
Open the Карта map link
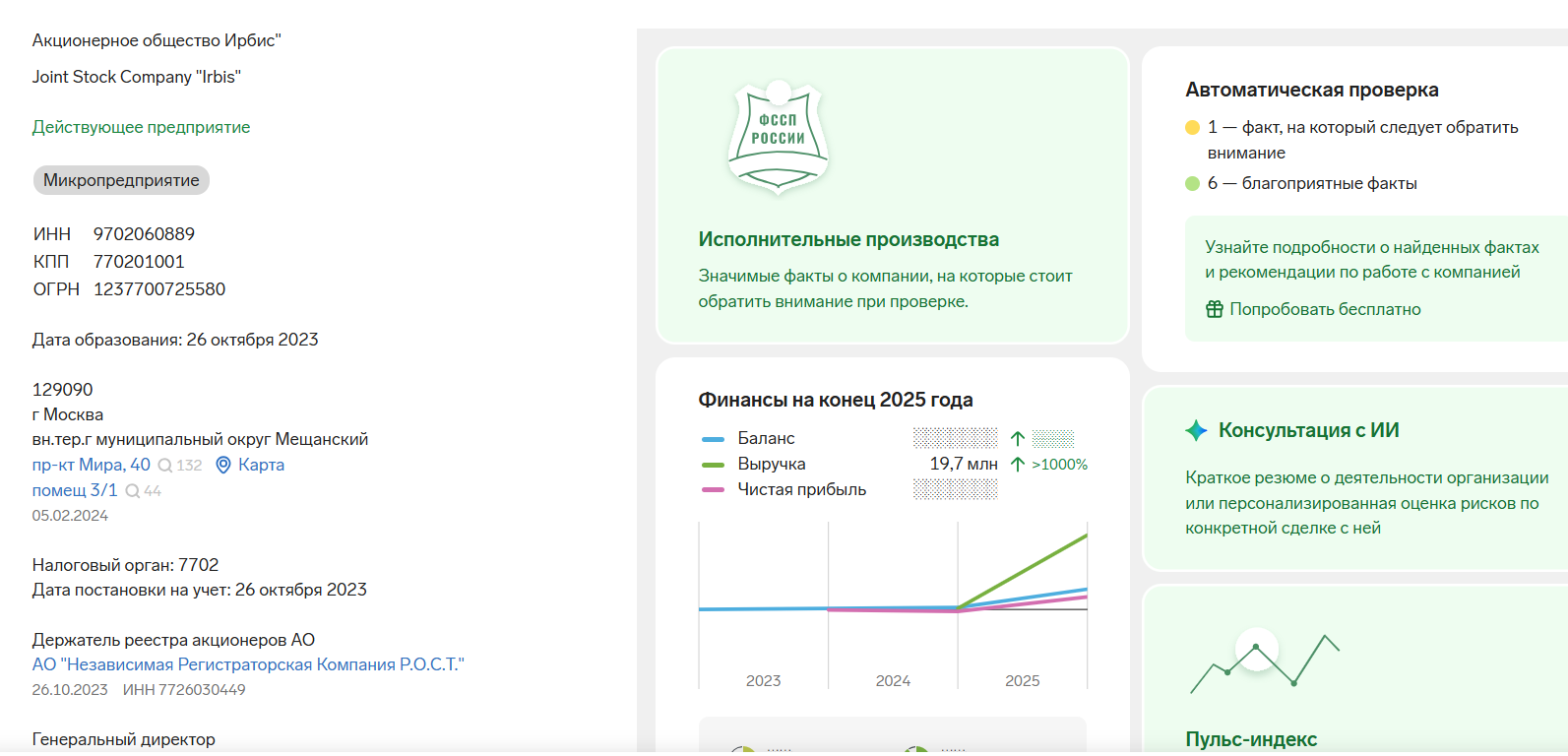(x=261, y=465)
